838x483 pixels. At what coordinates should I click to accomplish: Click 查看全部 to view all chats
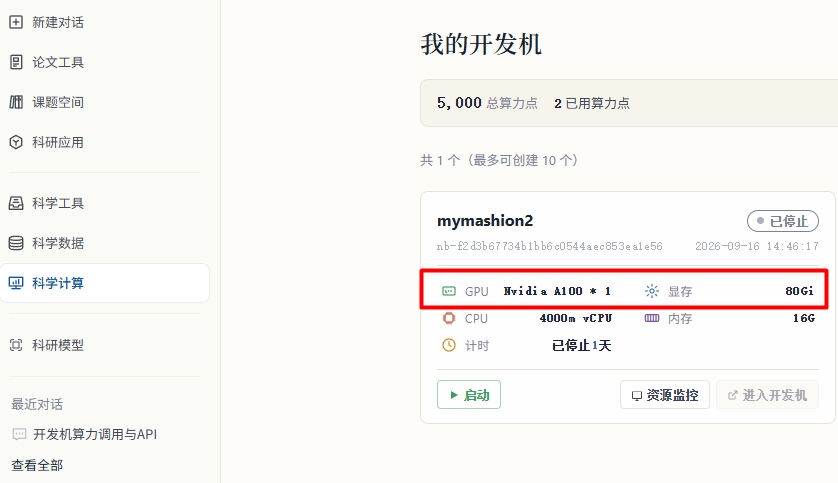click(x=37, y=465)
